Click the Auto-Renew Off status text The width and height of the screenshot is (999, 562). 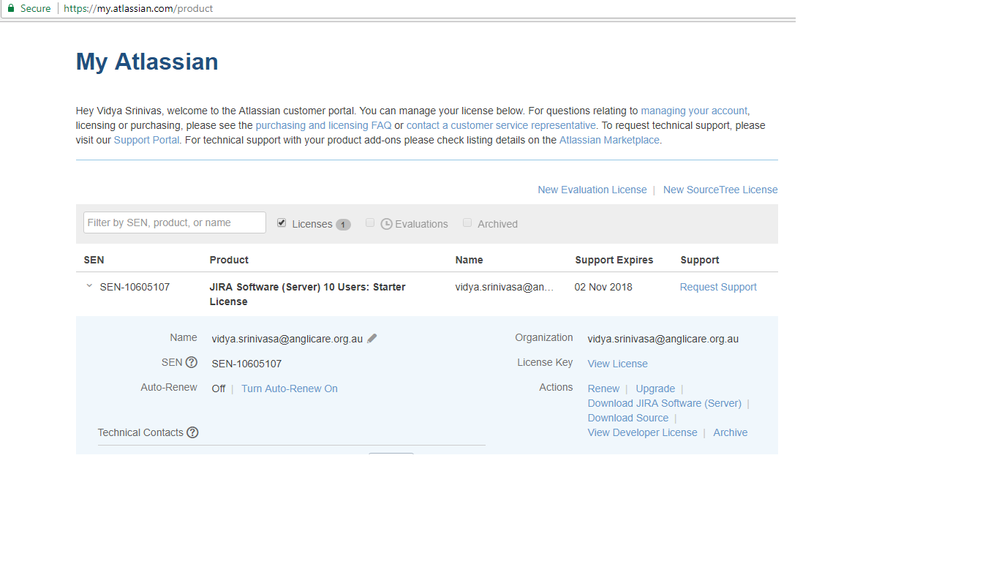click(x=219, y=388)
